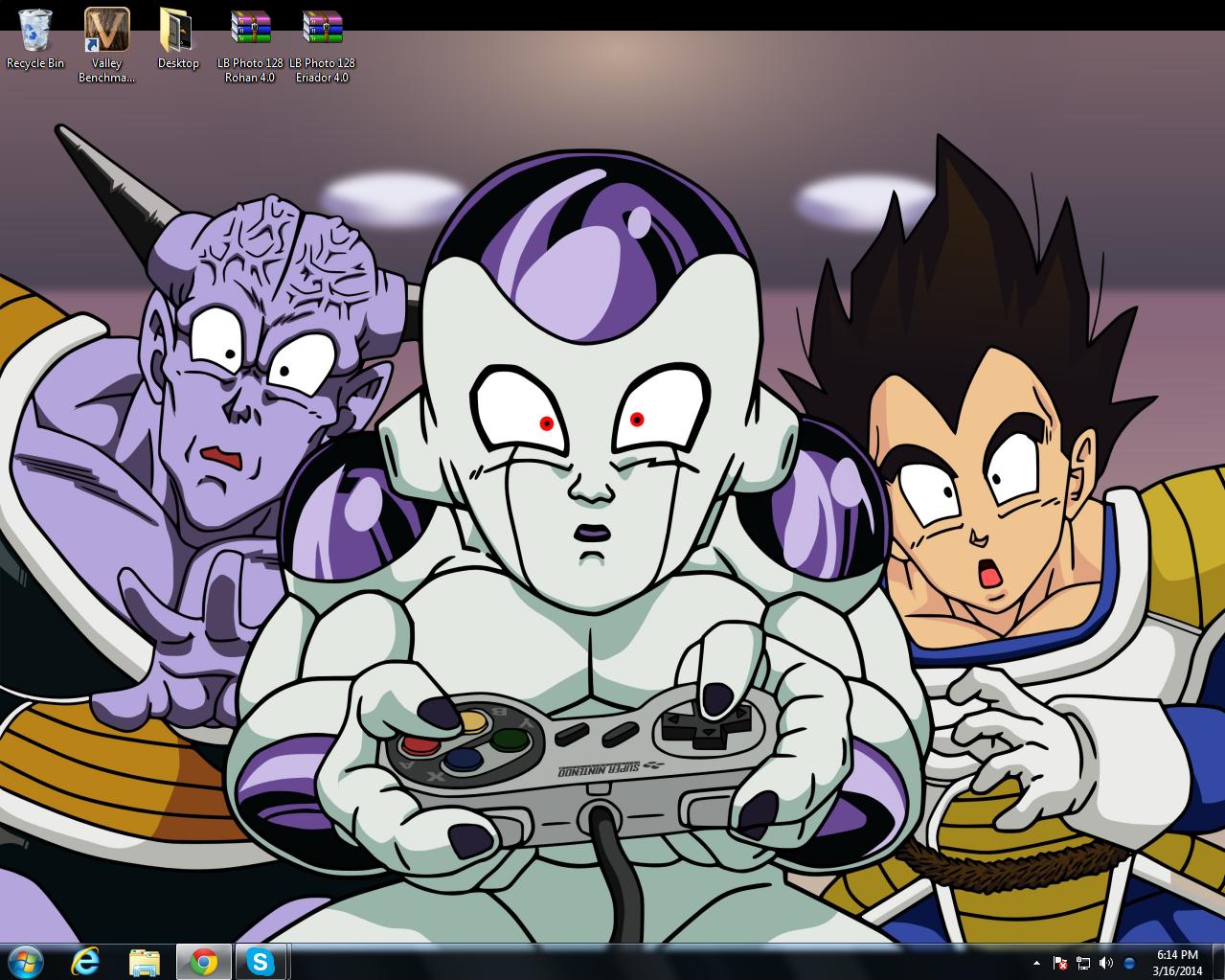Open Action Center flag notification icon
Screen dimensions: 1225x980
(x=1060, y=963)
